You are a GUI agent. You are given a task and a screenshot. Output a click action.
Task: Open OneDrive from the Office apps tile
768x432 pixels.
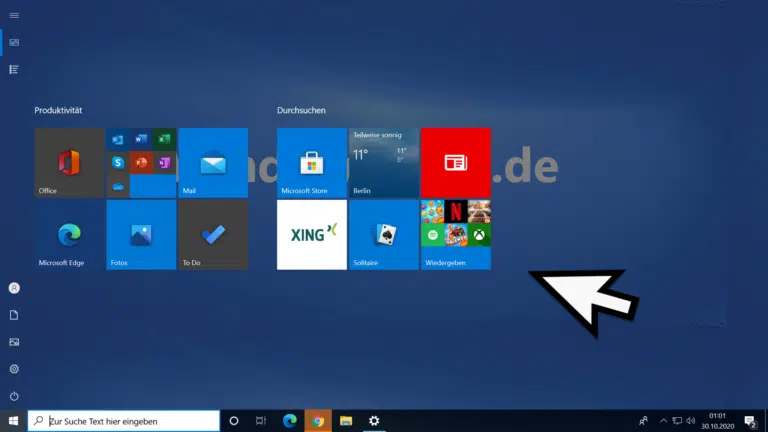[x=118, y=186]
